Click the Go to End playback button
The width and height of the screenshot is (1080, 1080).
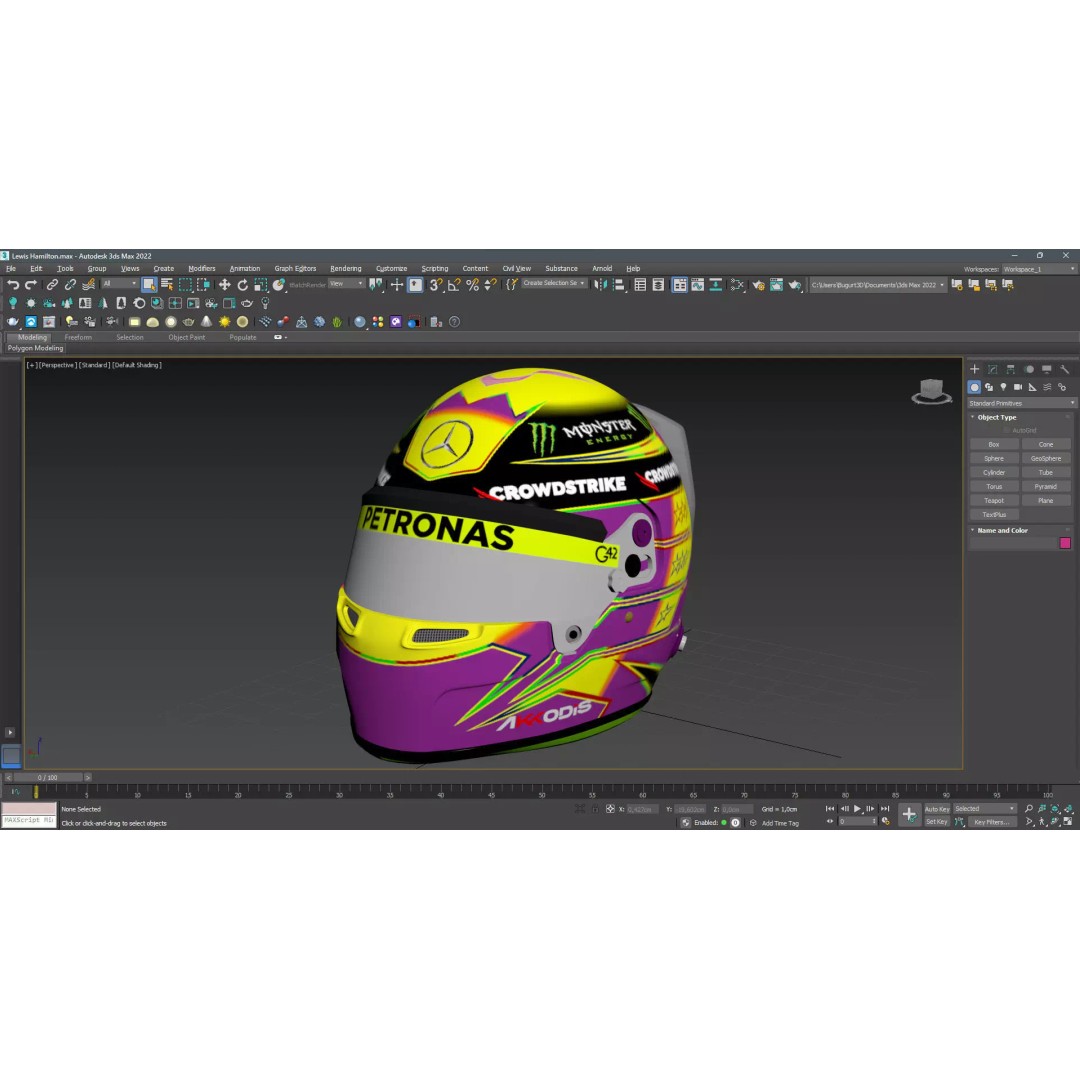(x=885, y=809)
